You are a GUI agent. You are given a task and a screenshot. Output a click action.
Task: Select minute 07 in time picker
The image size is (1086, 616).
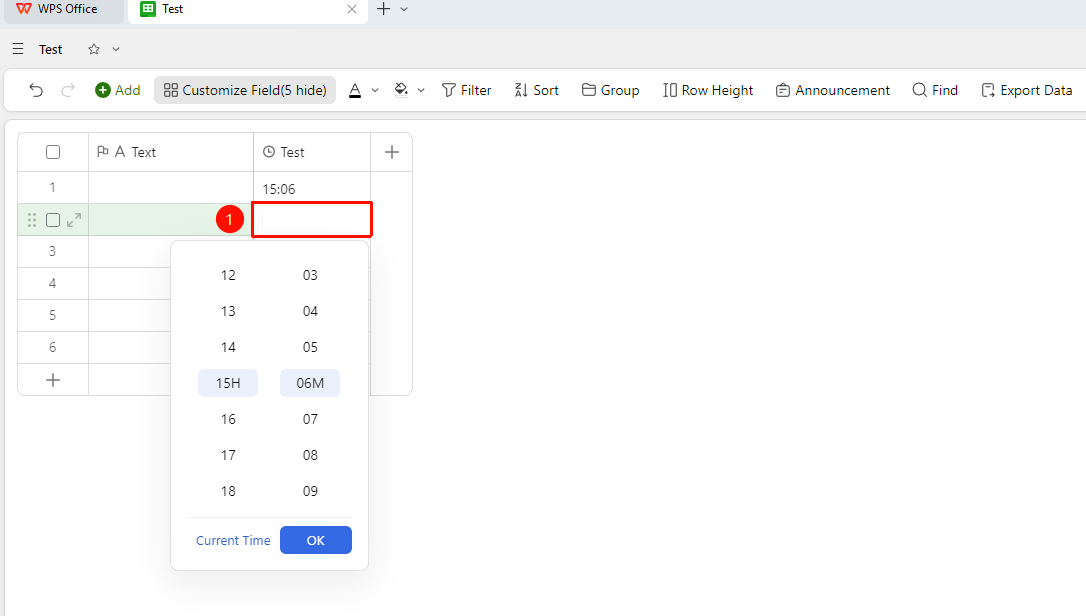[x=310, y=419]
